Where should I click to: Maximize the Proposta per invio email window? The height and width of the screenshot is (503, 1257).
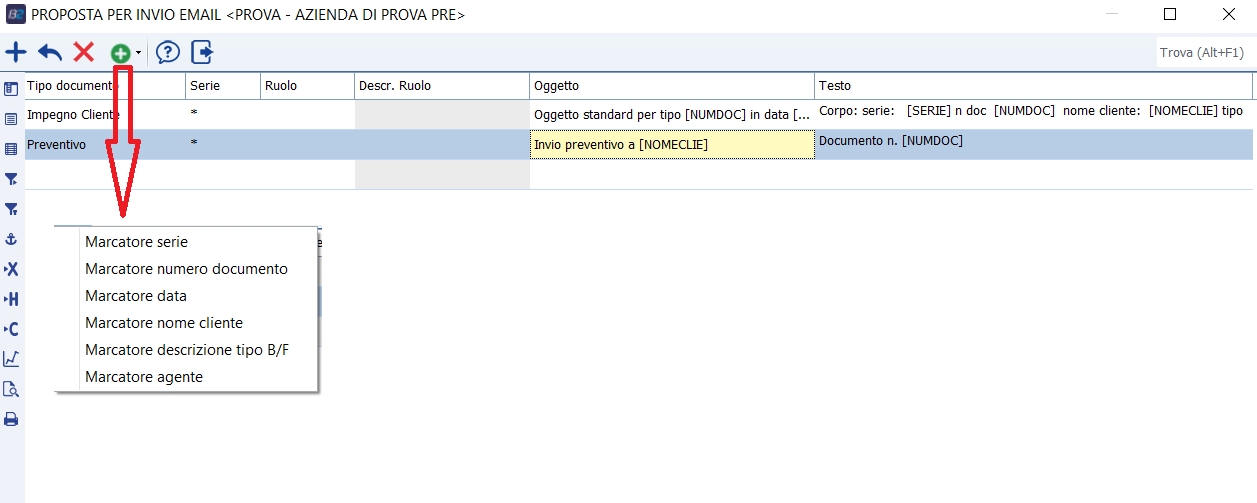[1170, 14]
